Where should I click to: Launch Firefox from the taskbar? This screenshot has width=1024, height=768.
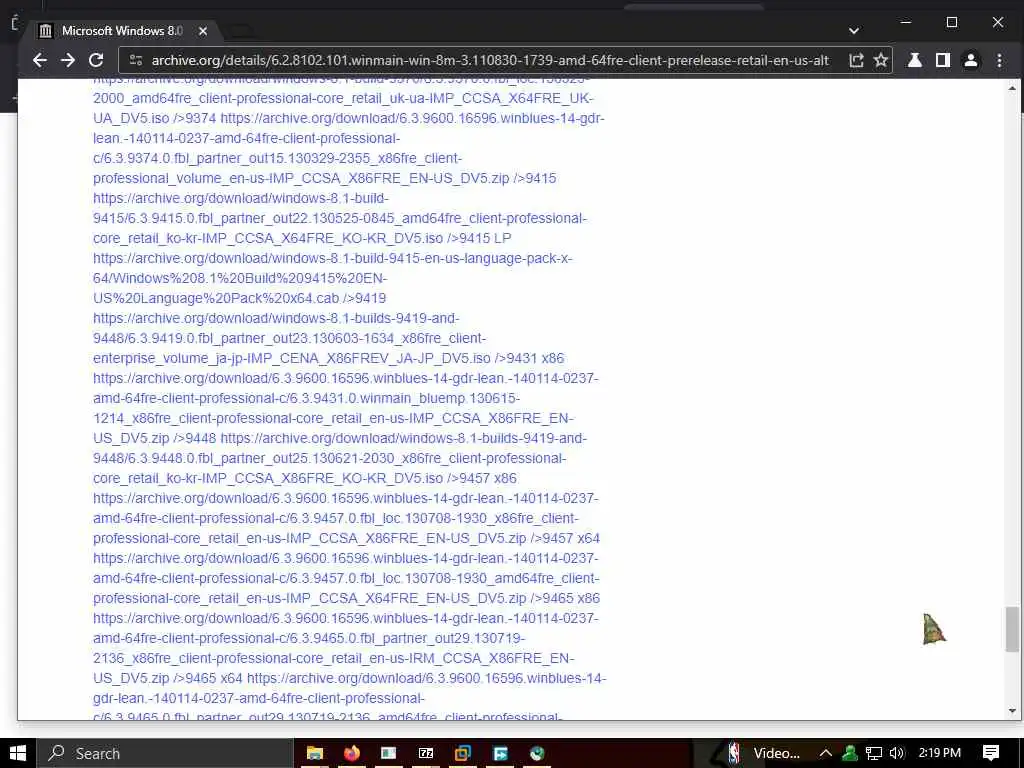[352, 753]
